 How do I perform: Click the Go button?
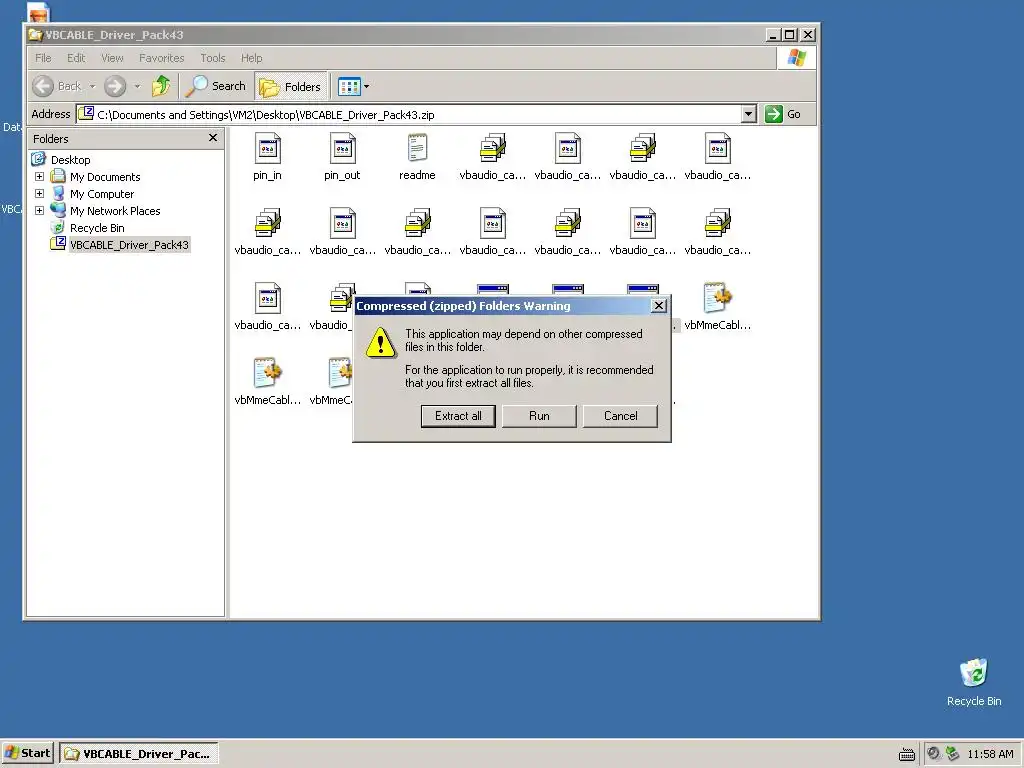coord(784,114)
